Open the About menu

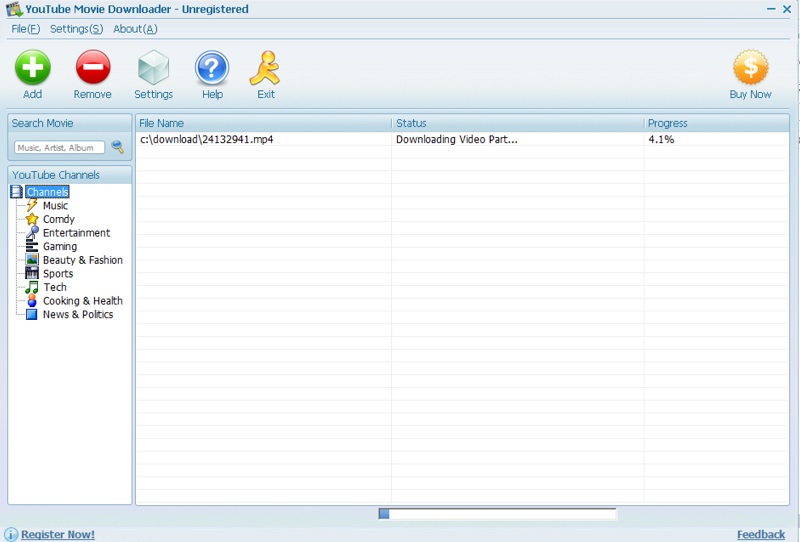coord(135,29)
